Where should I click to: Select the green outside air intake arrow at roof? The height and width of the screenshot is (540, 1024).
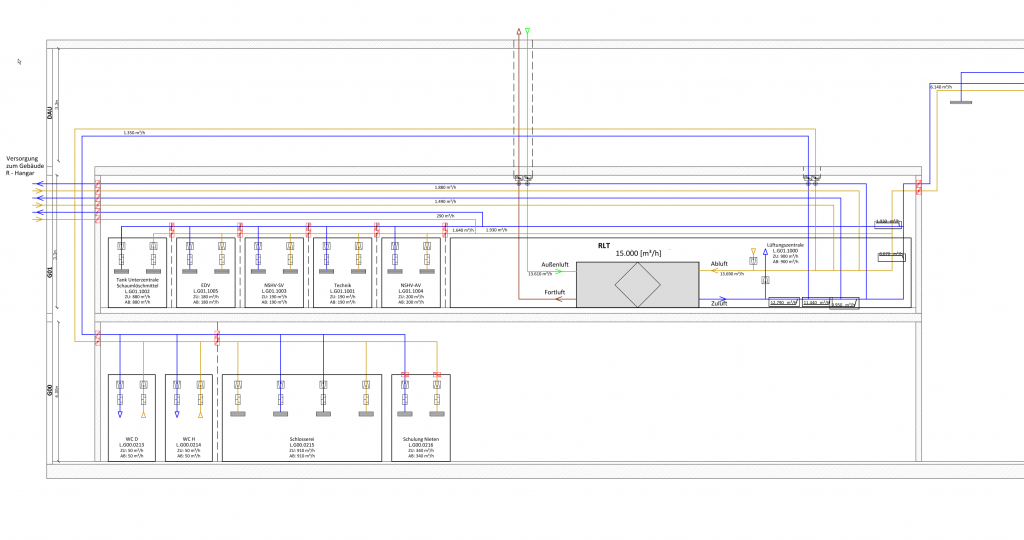[528, 31]
